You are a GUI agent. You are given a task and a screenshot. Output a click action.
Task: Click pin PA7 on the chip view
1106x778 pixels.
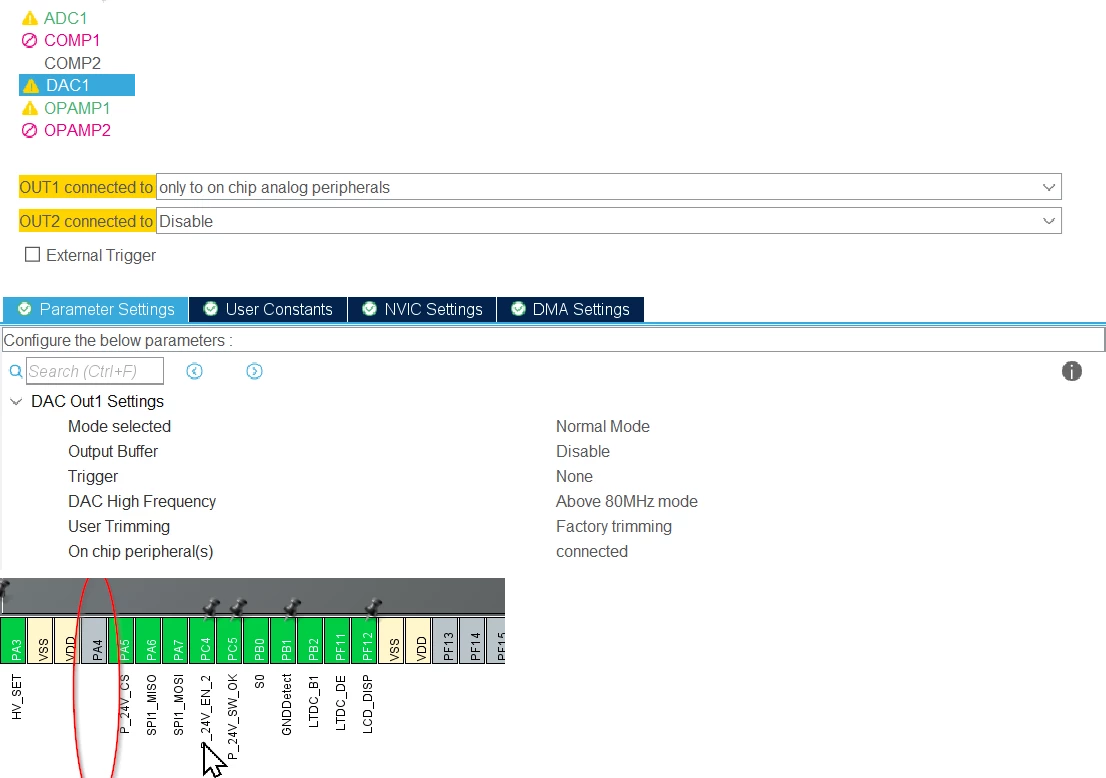tap(176, 641)
